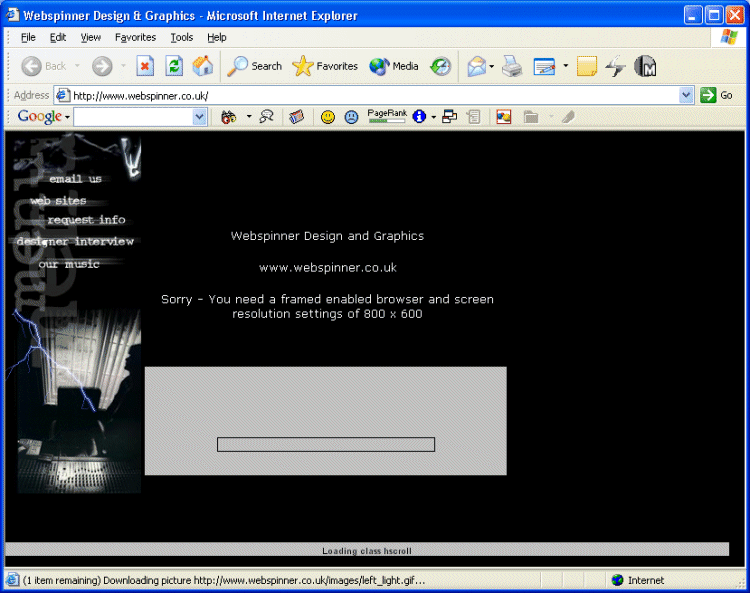Click the Forward navigation arrow
750x593 pixels.
[x=102, y=66]
